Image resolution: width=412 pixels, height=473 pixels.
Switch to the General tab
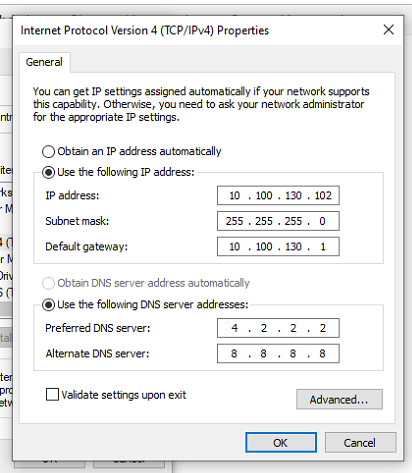click(44, 62)
